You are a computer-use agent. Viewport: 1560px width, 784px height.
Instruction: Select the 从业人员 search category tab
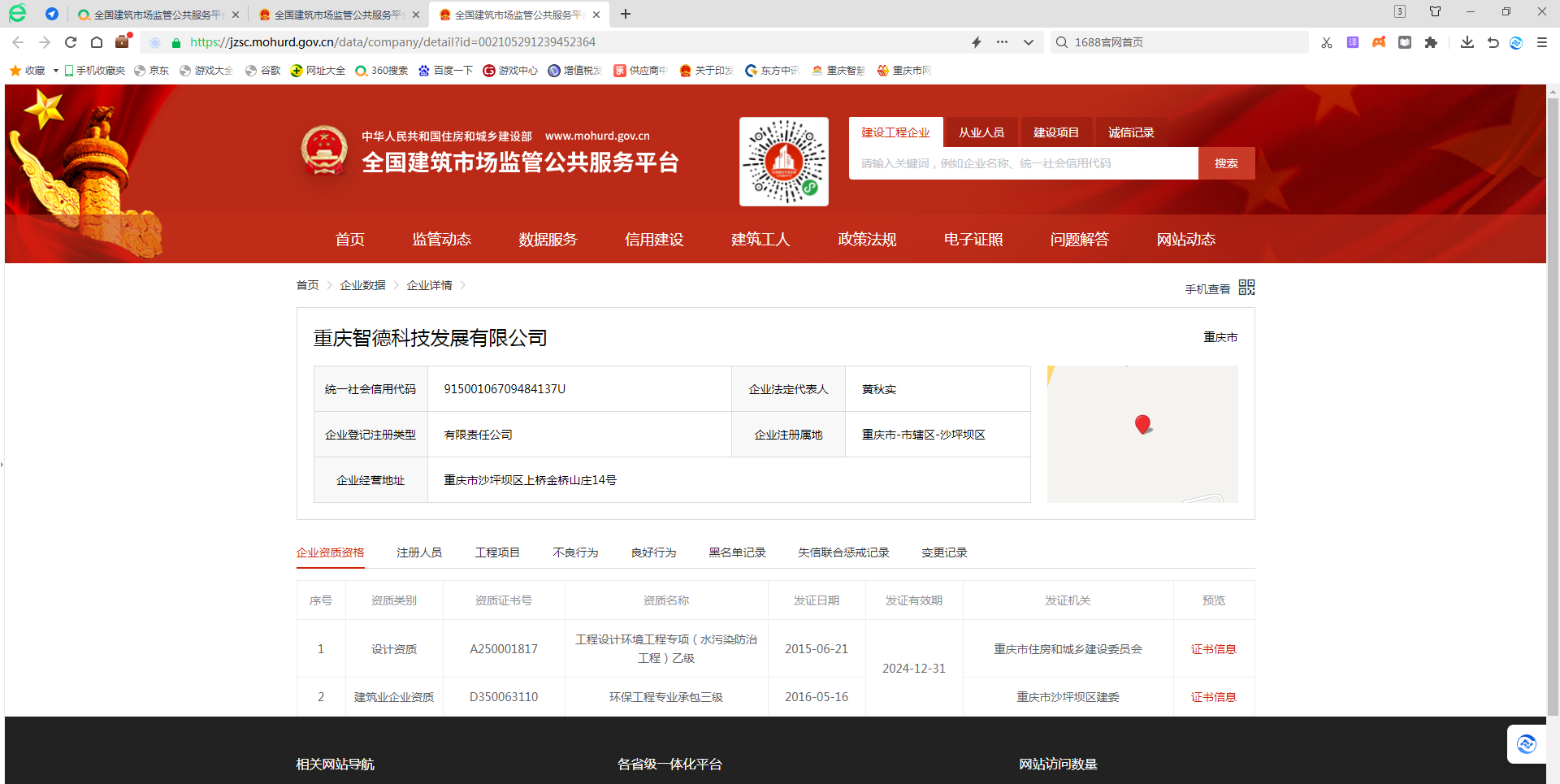coord(981,132)
